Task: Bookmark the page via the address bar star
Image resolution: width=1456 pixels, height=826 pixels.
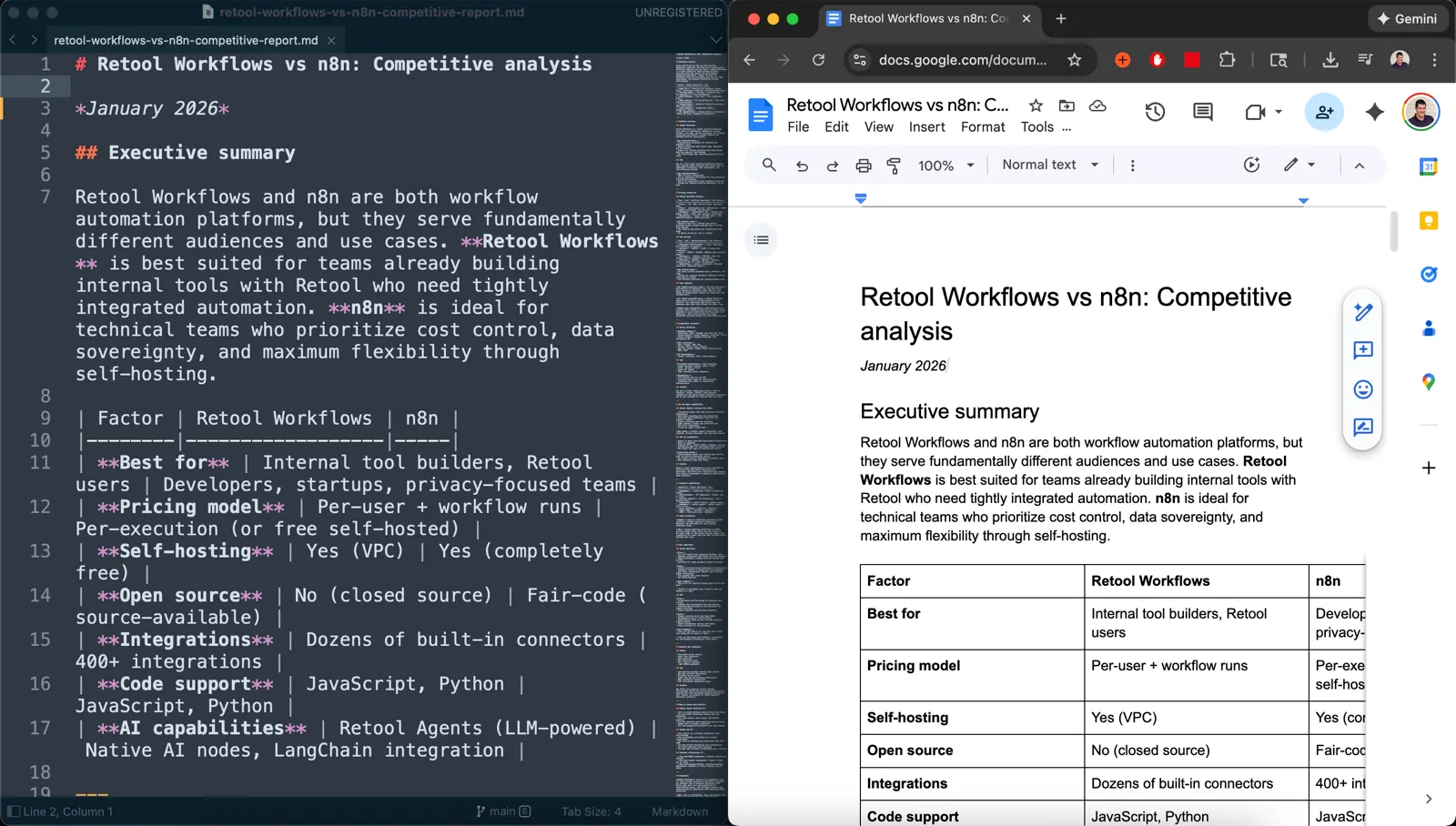Action: tap(1075, 60)
